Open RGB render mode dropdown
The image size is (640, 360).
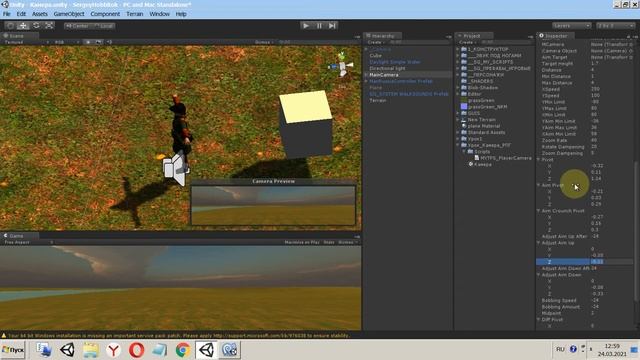(x=66, y=42)
